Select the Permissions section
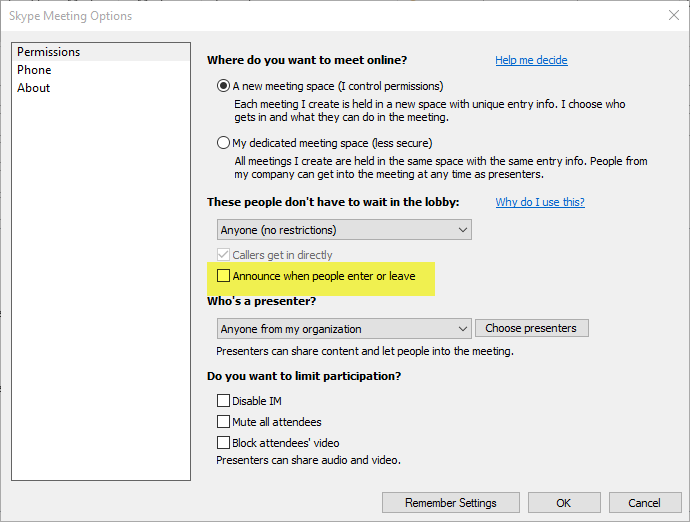Viewport: 690px width, 522px height. coord(48,52)
